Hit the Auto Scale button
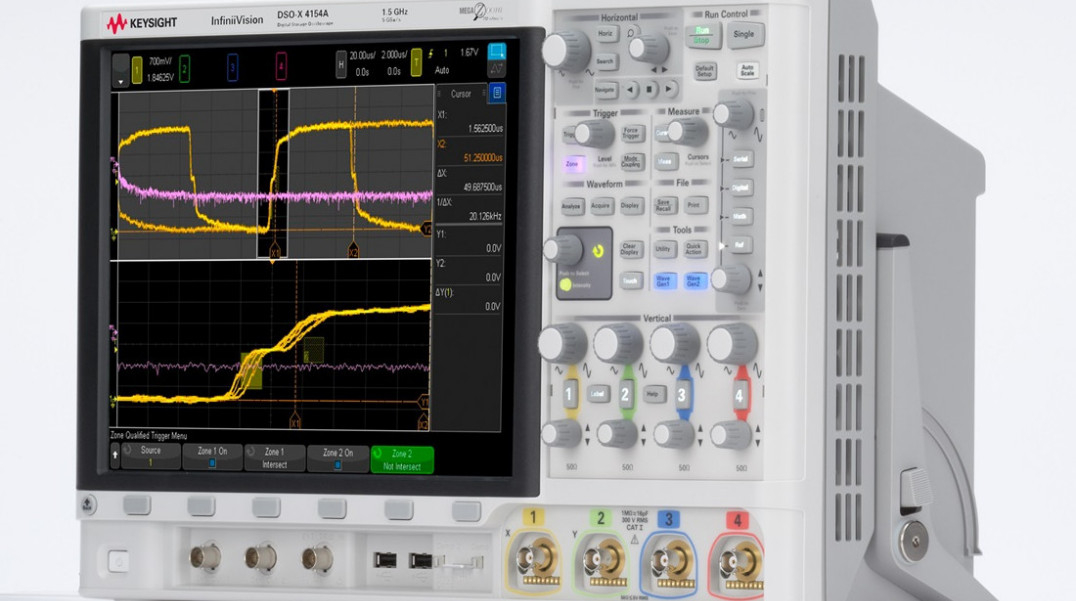The image size is (1076, 601). click(x=747, y=69)
